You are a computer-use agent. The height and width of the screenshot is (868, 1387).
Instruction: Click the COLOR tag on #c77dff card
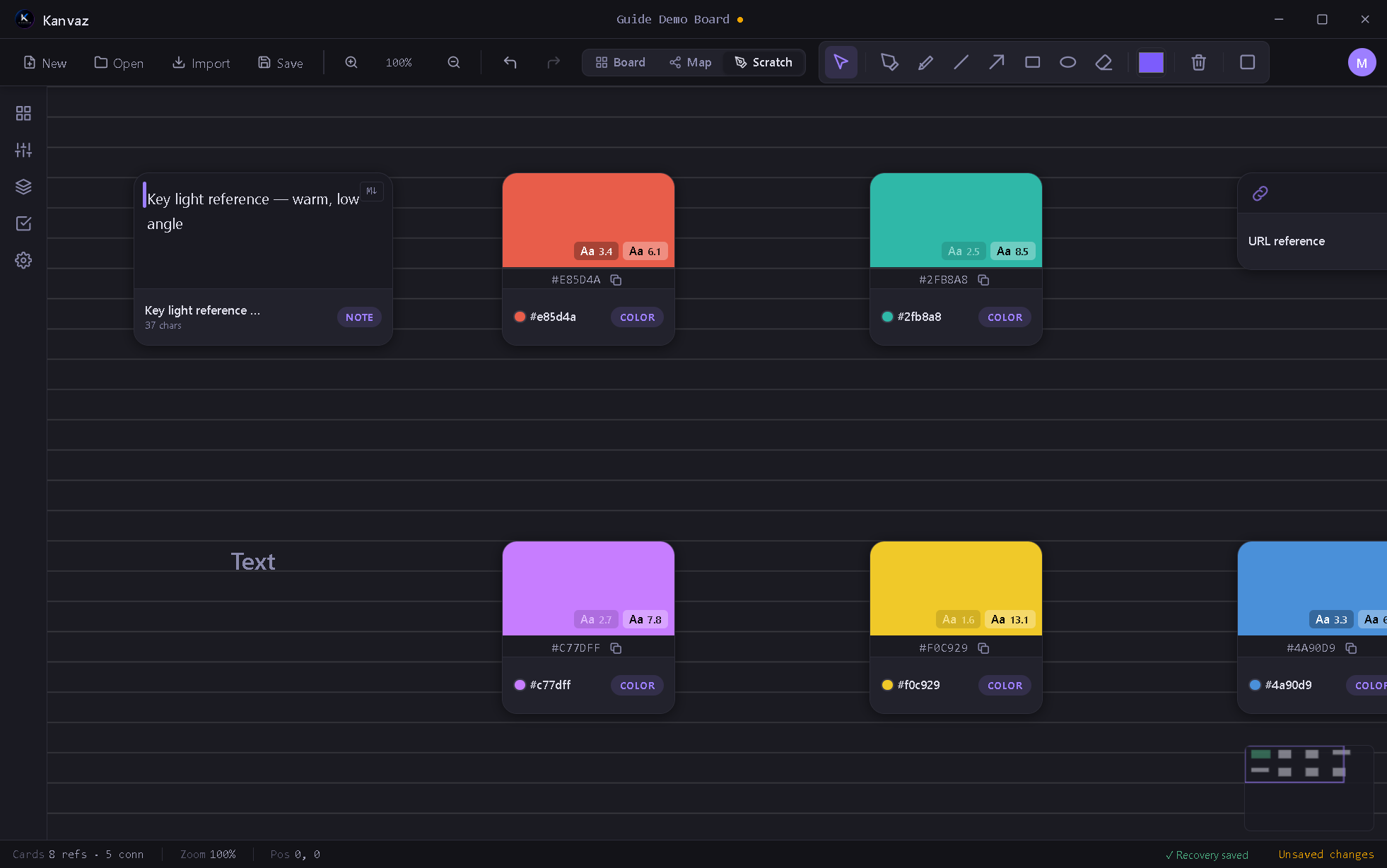point(637,686)
